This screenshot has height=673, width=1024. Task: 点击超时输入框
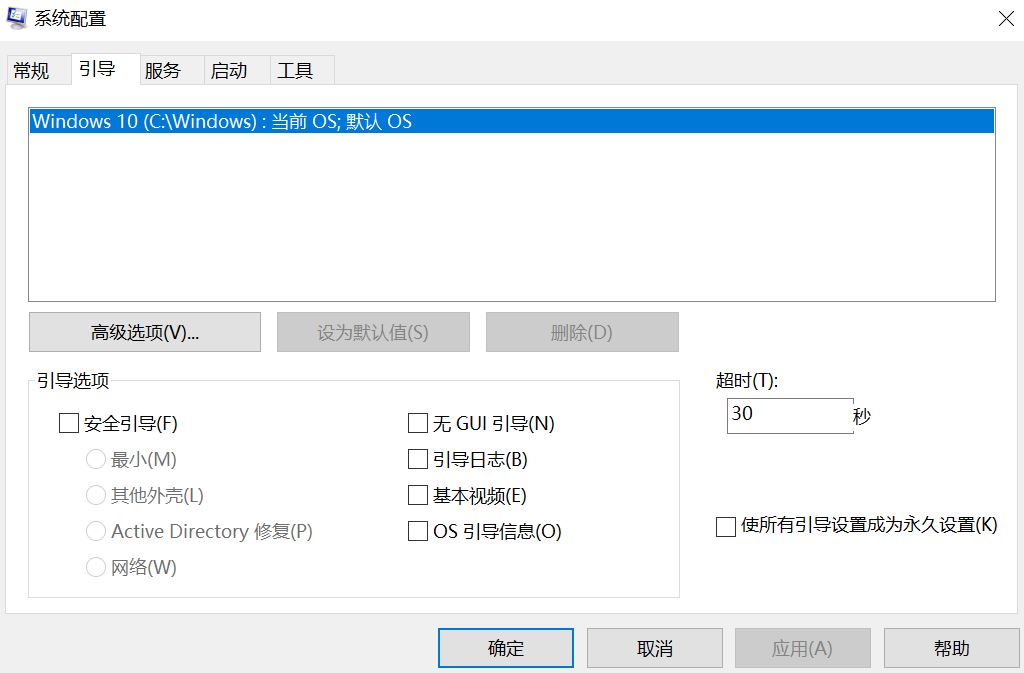(x=788, y=415)
